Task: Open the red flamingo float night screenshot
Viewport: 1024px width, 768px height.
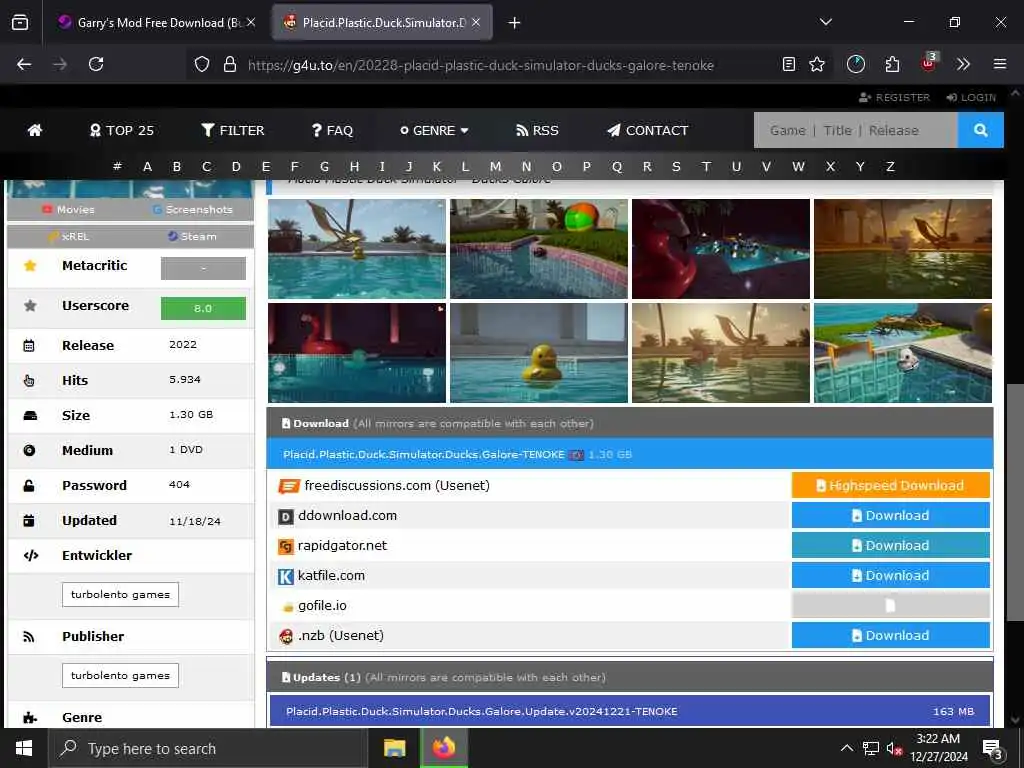Action: click(357, 353)
